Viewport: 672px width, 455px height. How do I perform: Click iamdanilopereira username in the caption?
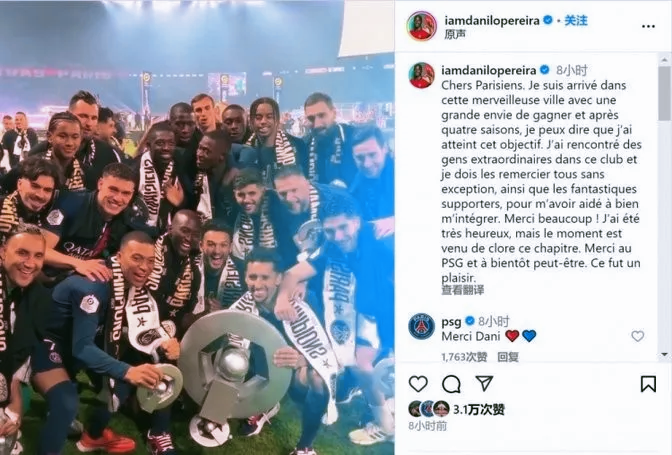pyautogui.click(x=489, y=70)
